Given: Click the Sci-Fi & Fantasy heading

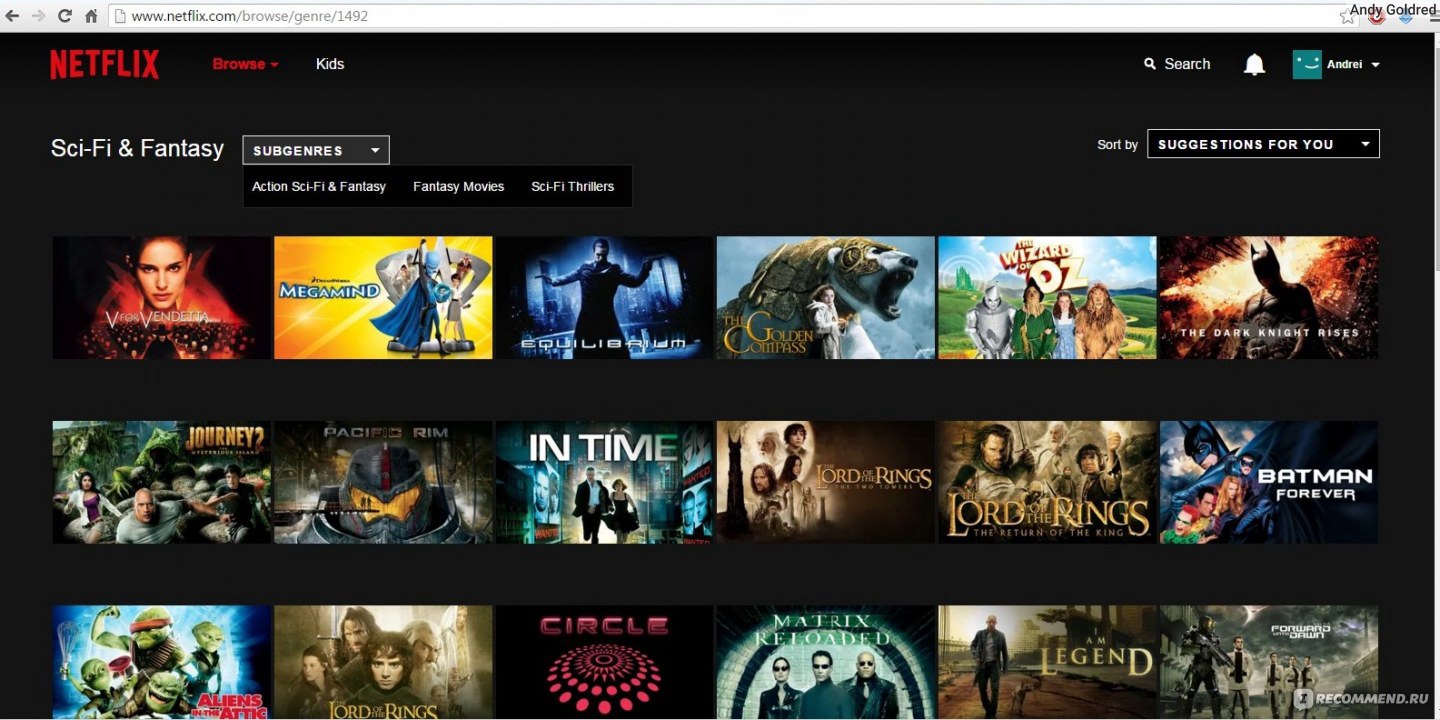Looking at the screenshot, I should [x=137, y=148].
